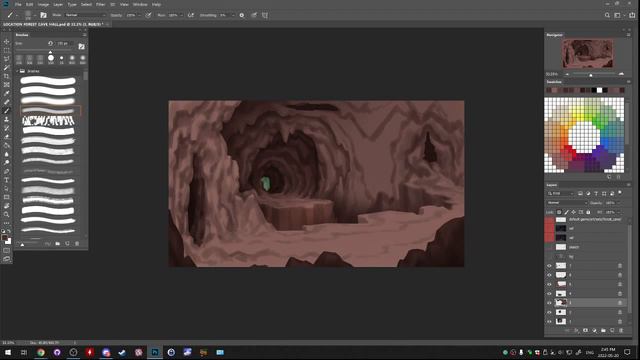The height and width of the screenshot is (360, 640).
Task: Toggle visibility of layer 6
Action: click(x=549, y=275)
